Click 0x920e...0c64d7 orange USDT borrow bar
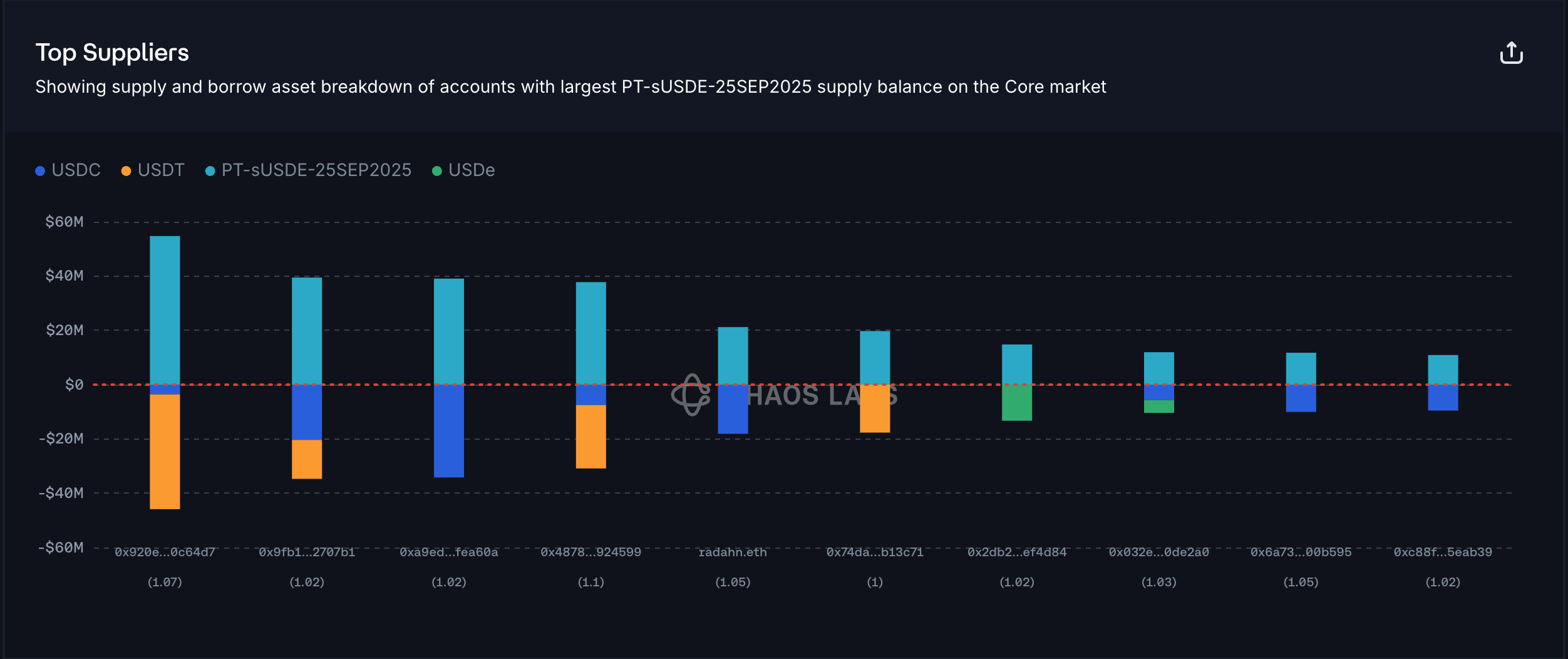Image resolution: width=1568 pixels, height=659 pixels. pos(165,451)
